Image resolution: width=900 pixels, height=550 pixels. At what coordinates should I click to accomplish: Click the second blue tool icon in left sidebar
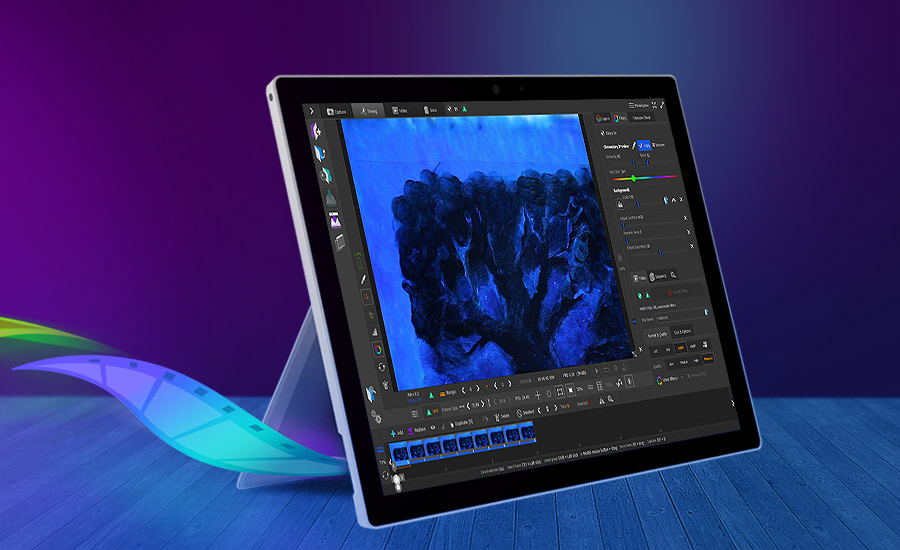(x=320, y=152)
